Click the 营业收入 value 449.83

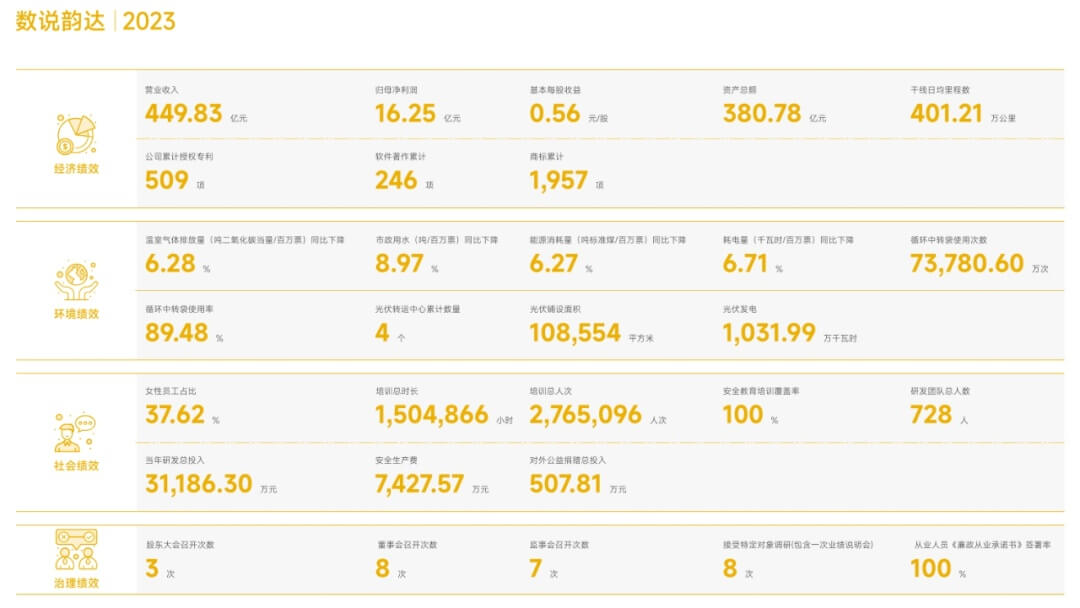pos(183,114)
